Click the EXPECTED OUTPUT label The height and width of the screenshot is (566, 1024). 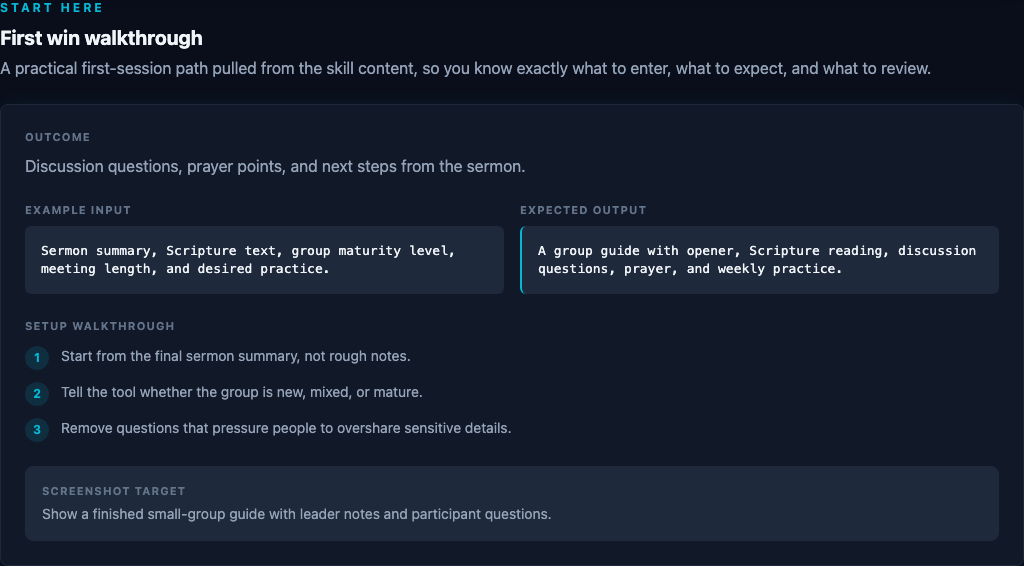coord(583,210)
